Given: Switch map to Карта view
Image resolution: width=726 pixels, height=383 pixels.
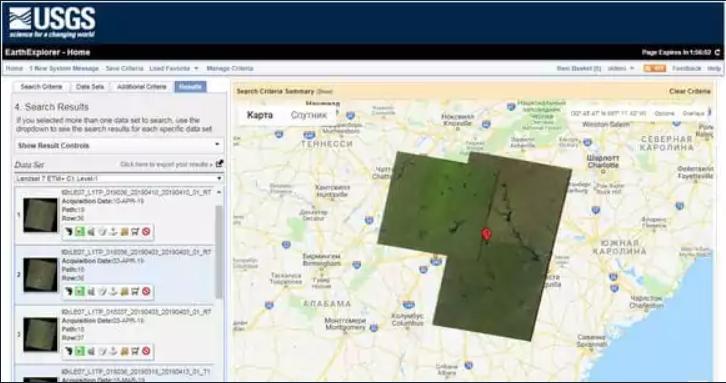Looking at the screenshot, I should tap(260, 115).
